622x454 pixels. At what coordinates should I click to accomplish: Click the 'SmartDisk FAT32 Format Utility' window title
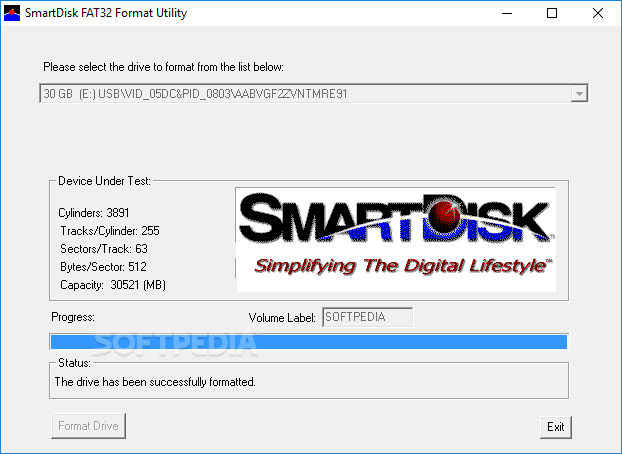click(106, 13)
